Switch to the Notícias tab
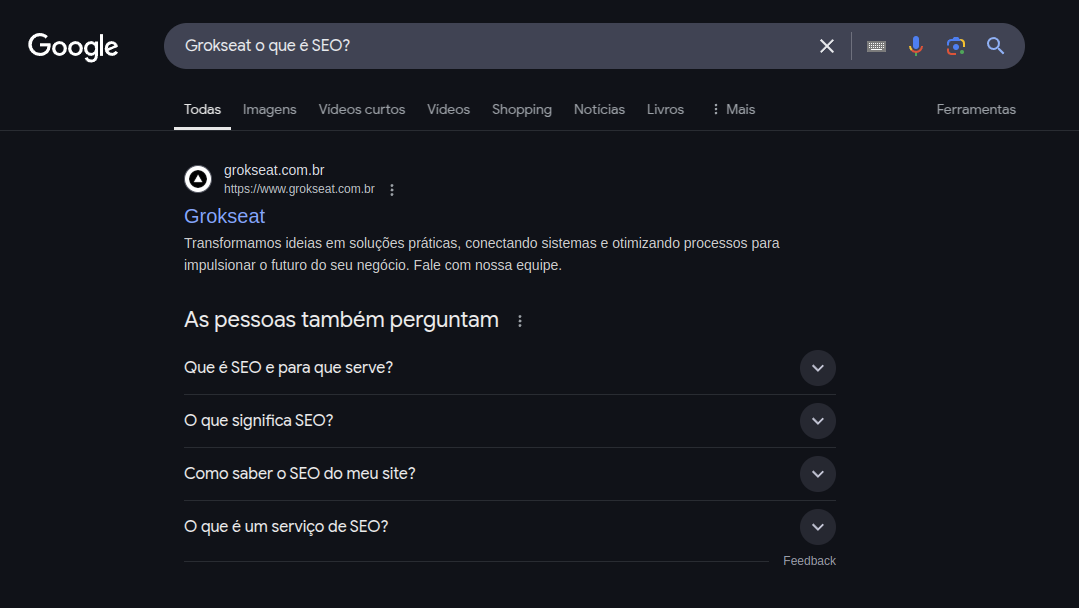 [599, 109]
